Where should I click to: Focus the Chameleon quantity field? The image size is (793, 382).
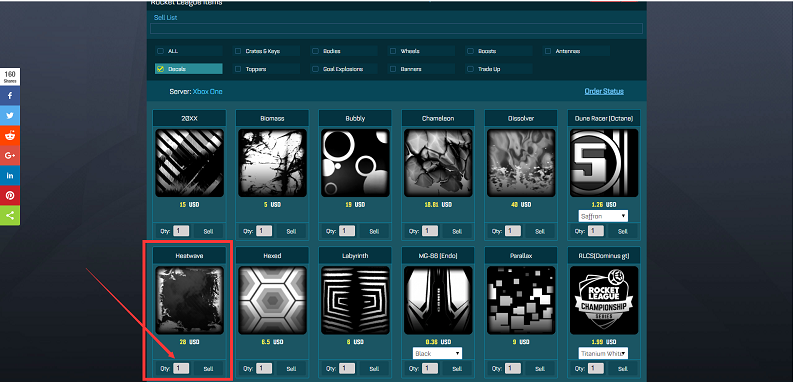tap(430, 231)
